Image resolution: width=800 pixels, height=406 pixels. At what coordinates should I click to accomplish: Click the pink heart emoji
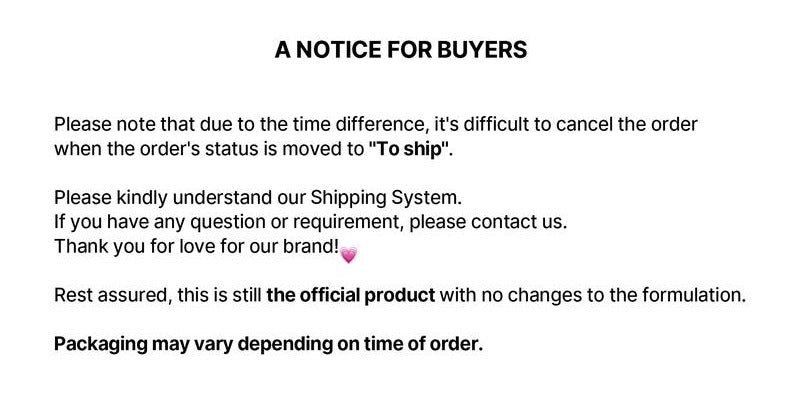[x=348, y=254]
